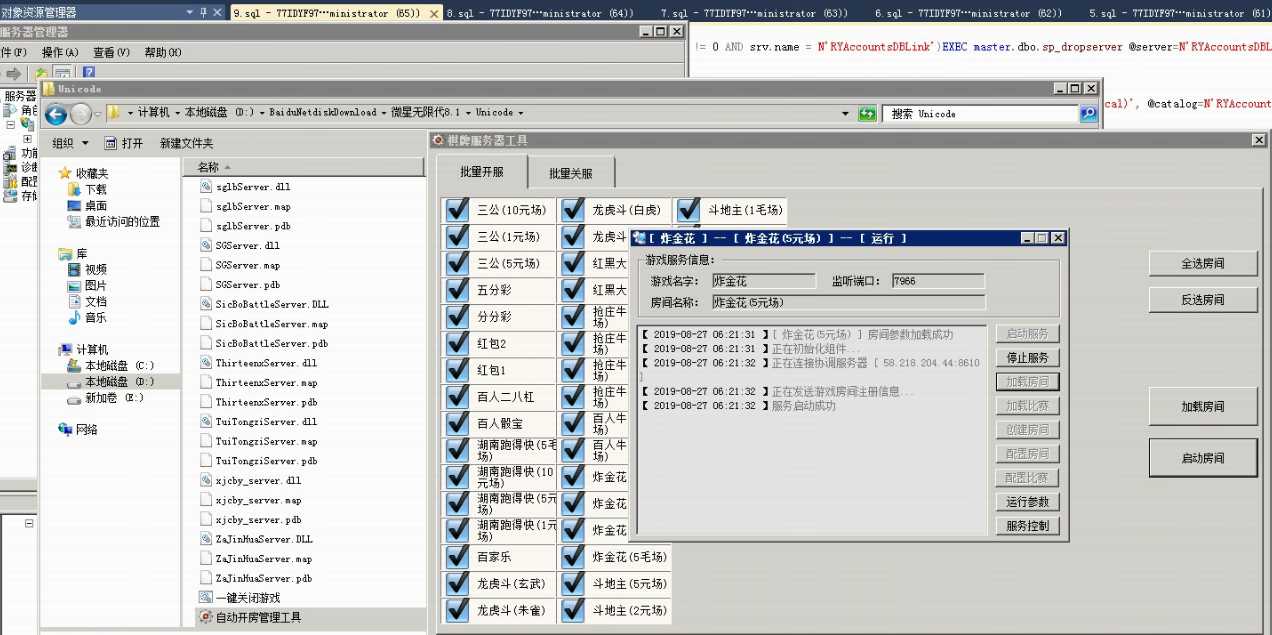Uncheck the 斗地主(1毛场) checkbox

(688, 210)
